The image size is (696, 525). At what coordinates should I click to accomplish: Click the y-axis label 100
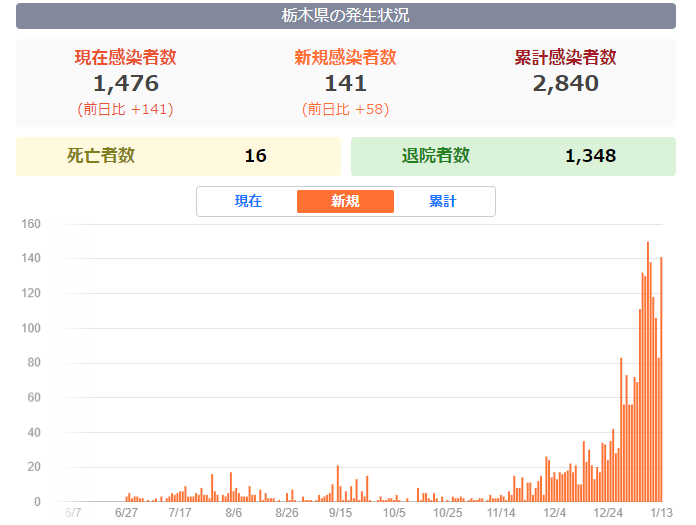click(31, 328)
